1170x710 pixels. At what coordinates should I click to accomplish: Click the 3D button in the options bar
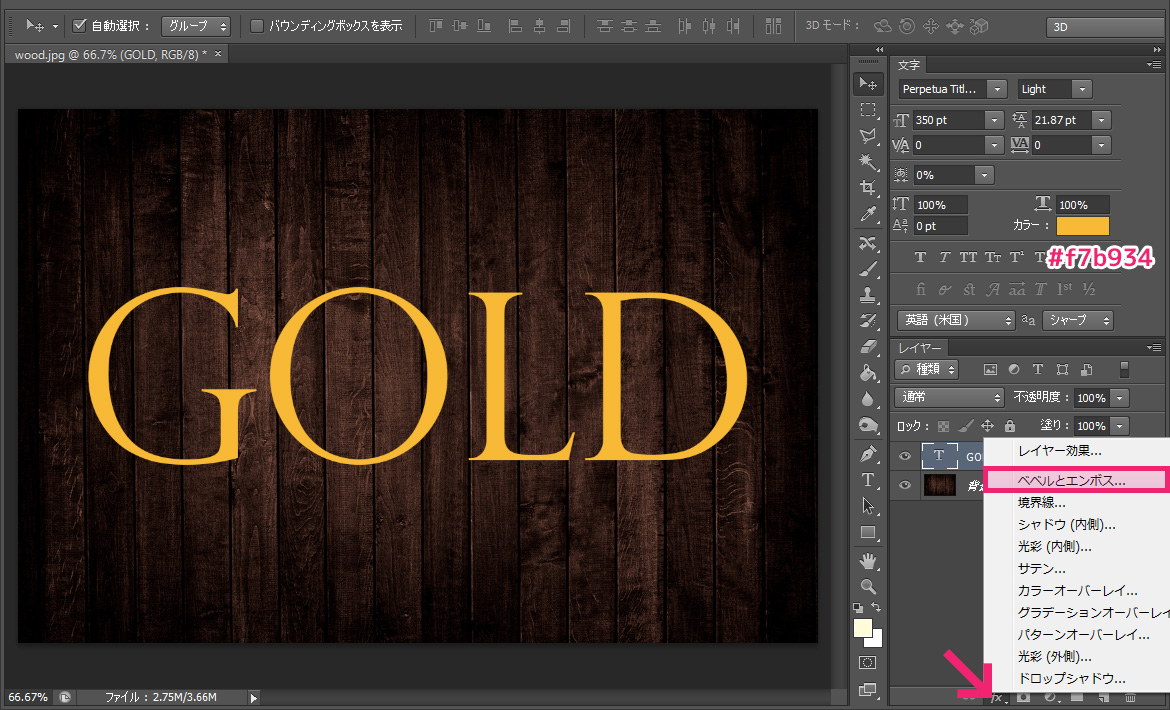(1104, 26)
